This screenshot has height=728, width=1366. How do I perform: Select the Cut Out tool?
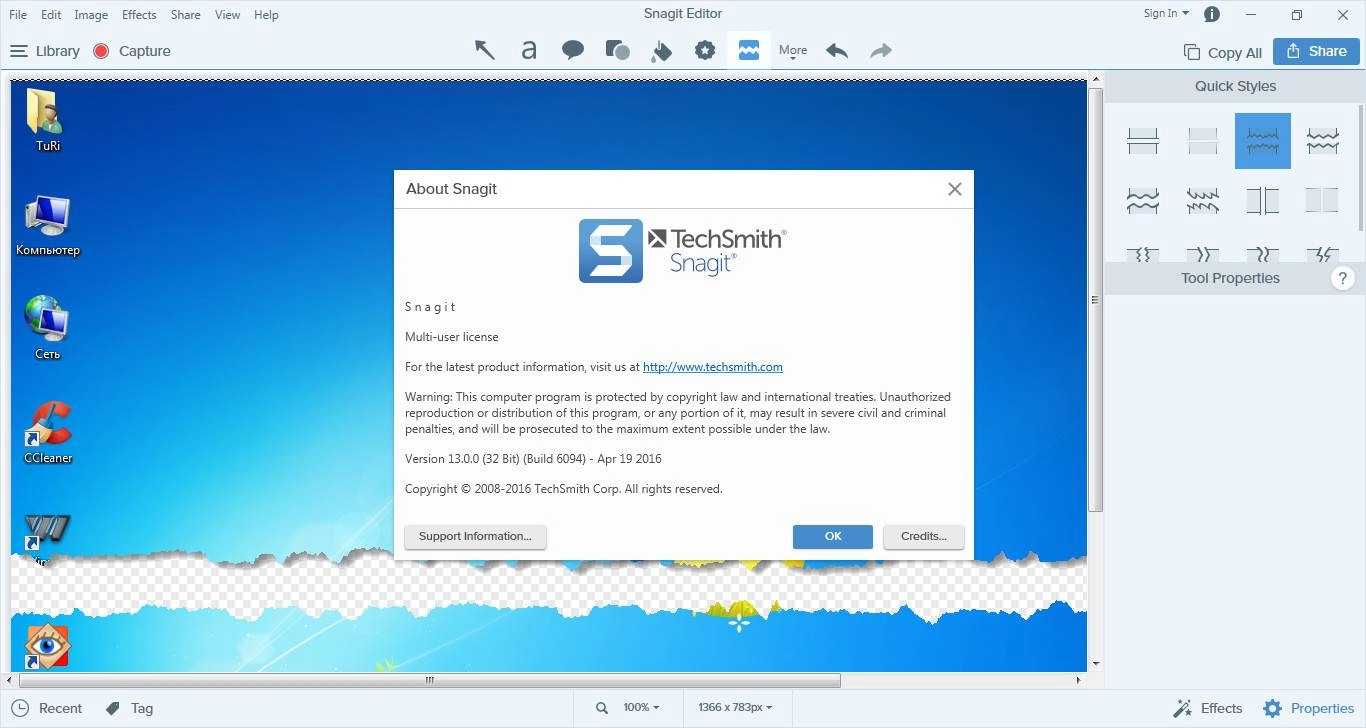pos(749,50)
